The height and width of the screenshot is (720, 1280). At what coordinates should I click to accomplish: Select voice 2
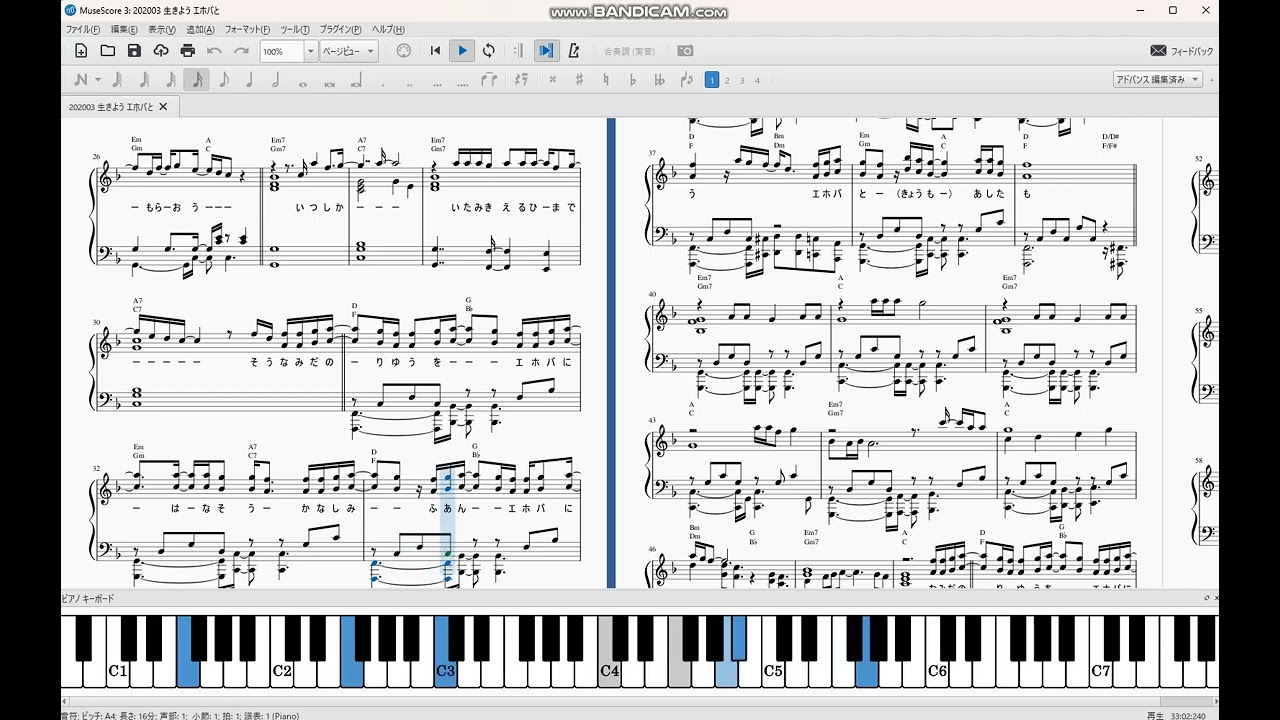[x=727, y=80]
